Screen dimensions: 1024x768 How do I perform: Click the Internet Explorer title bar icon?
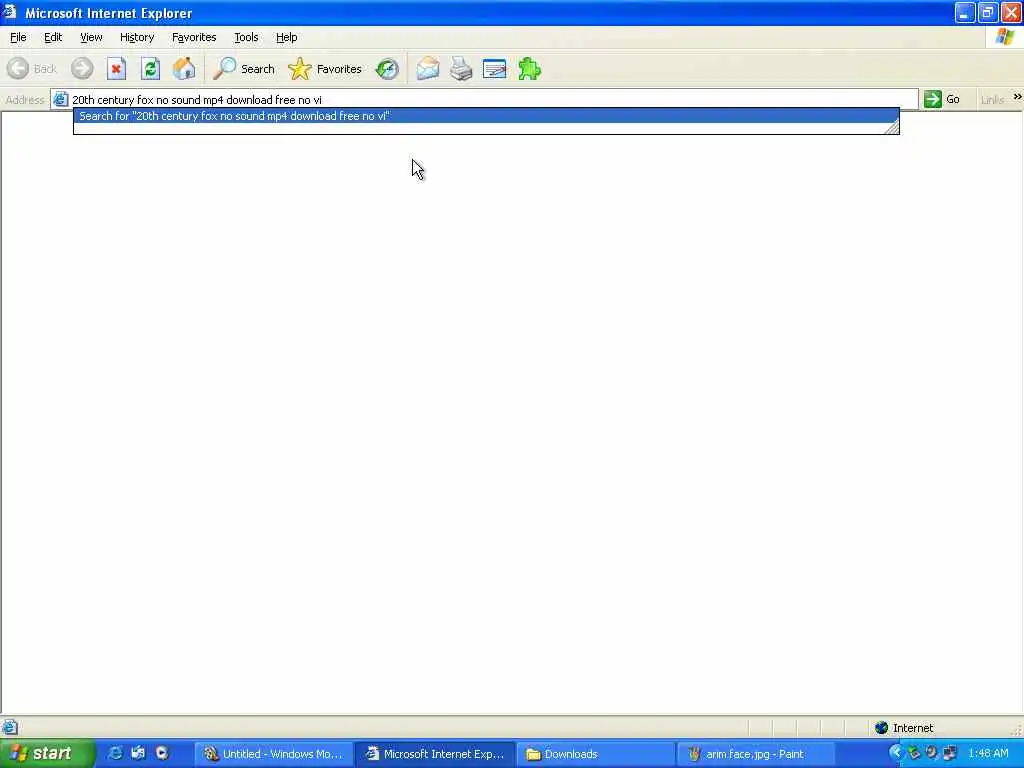tap(9, 12)
